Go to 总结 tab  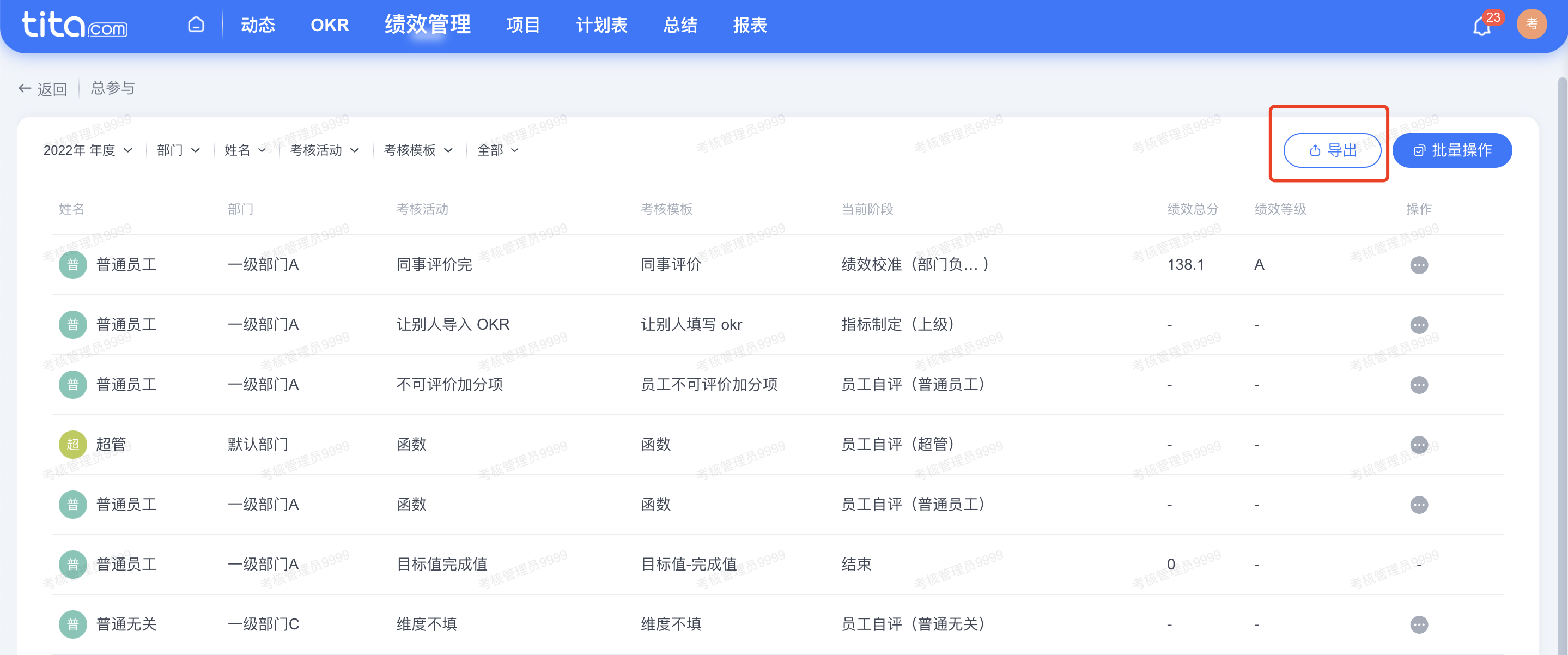coord(680,25)
